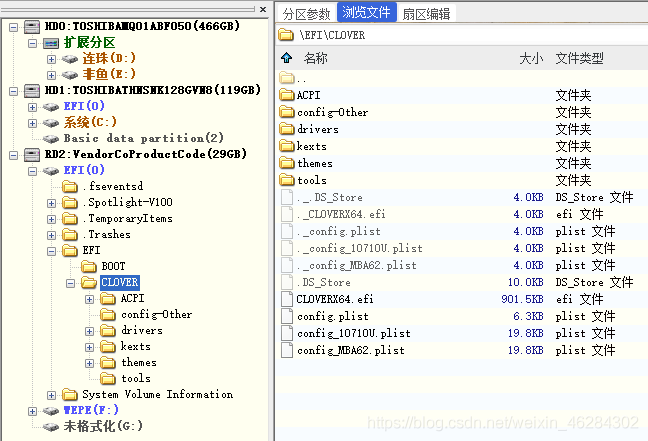
Task: Click the config.plist file icon
Action: [x=287, y=316]
